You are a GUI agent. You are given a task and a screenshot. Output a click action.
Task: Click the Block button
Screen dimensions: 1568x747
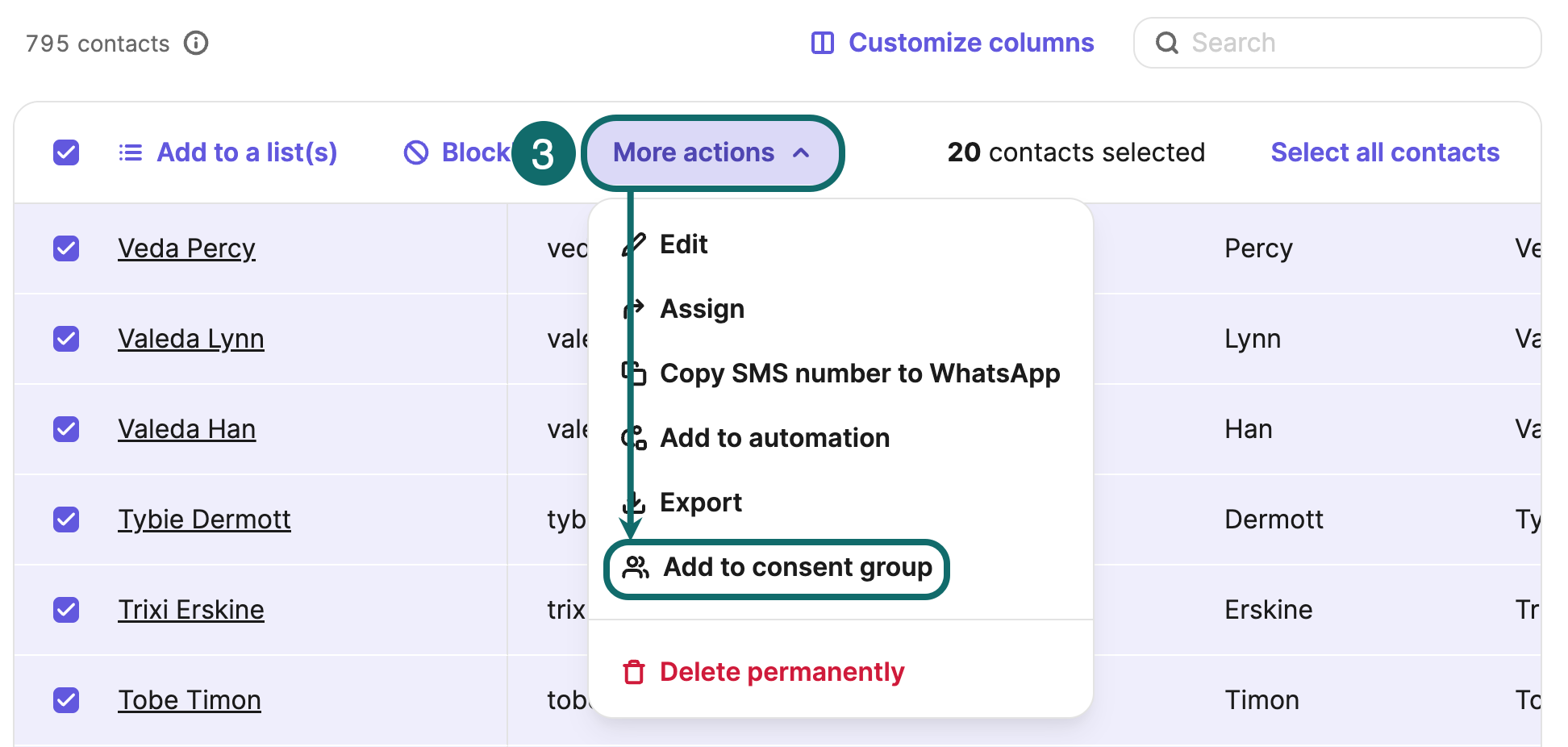coord(457,152)
